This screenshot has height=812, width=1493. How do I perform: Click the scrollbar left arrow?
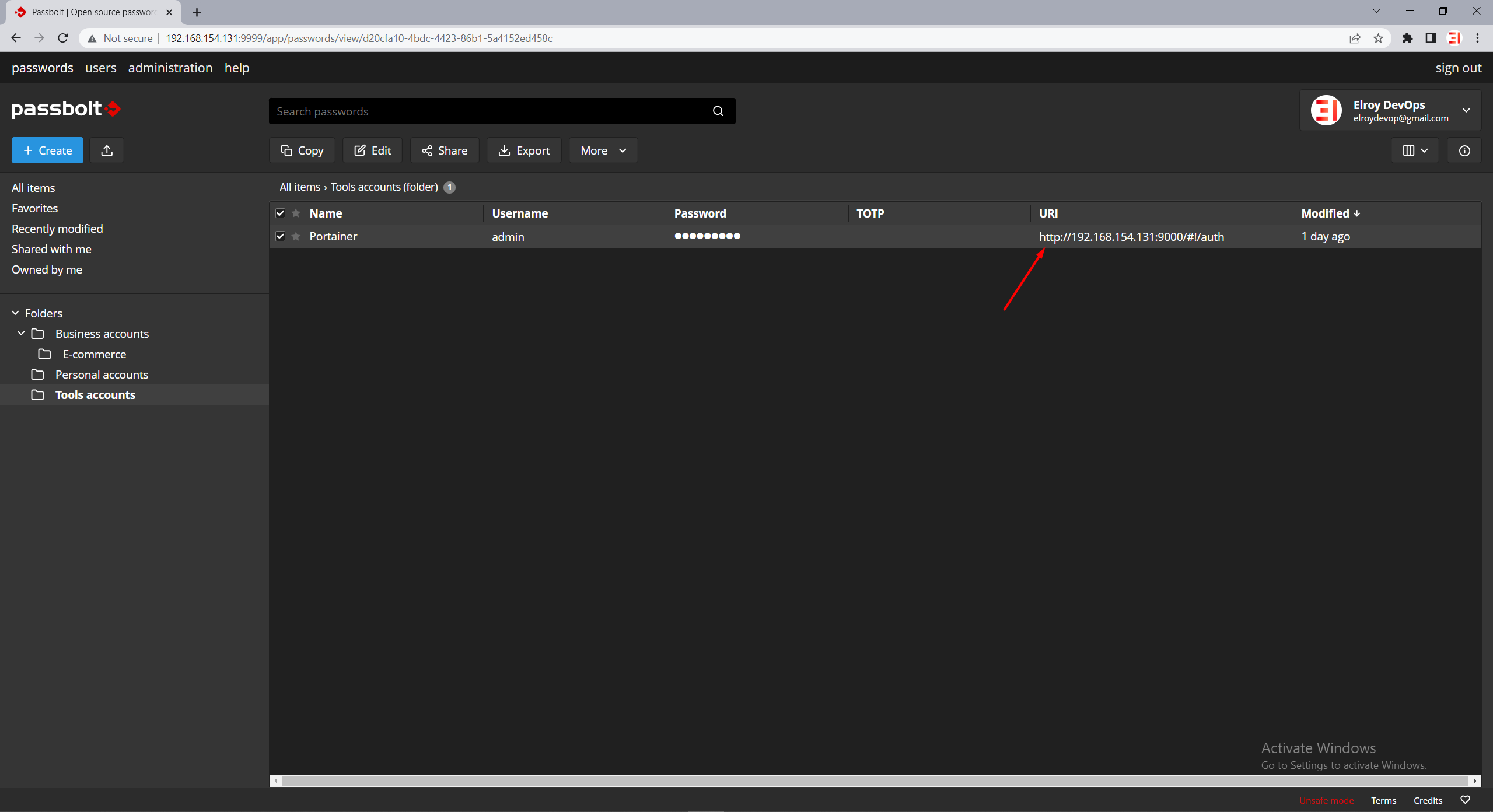pyautogui.click(x=276, y=780)
